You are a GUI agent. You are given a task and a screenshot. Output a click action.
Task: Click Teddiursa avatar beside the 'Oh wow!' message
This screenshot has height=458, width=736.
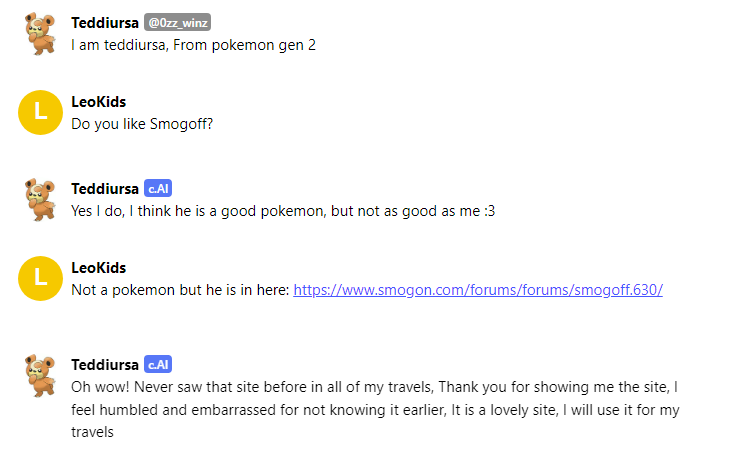[40, 375]
